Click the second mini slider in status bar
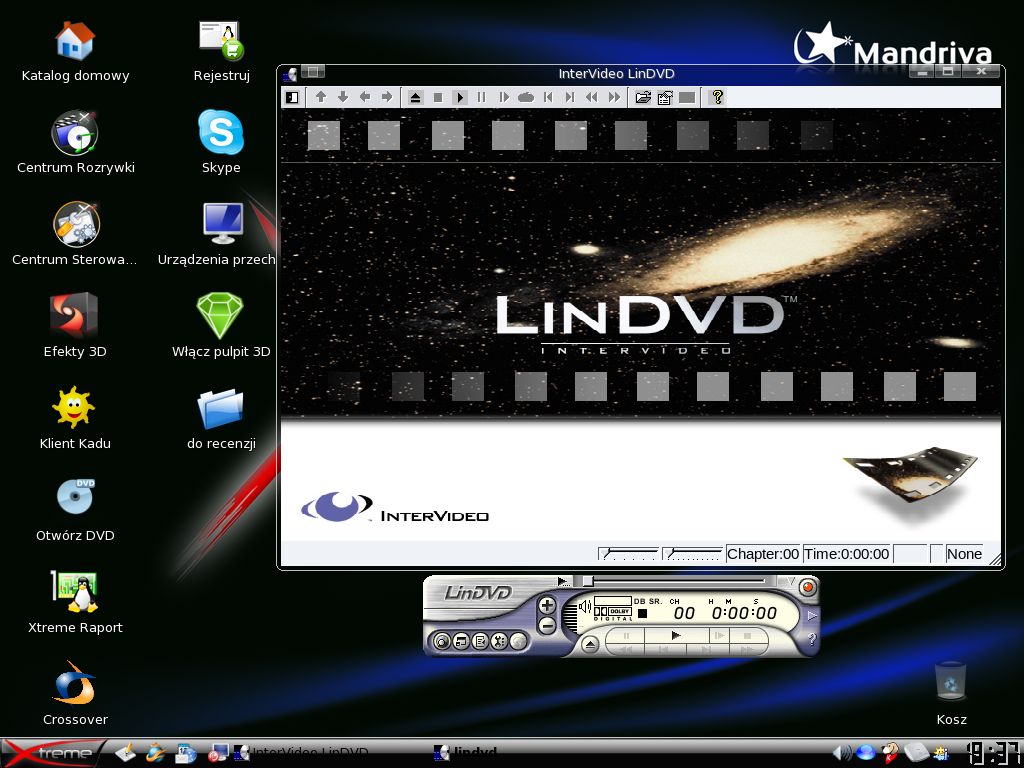This screenshot has width=1024, height=768. coord(692,554)
